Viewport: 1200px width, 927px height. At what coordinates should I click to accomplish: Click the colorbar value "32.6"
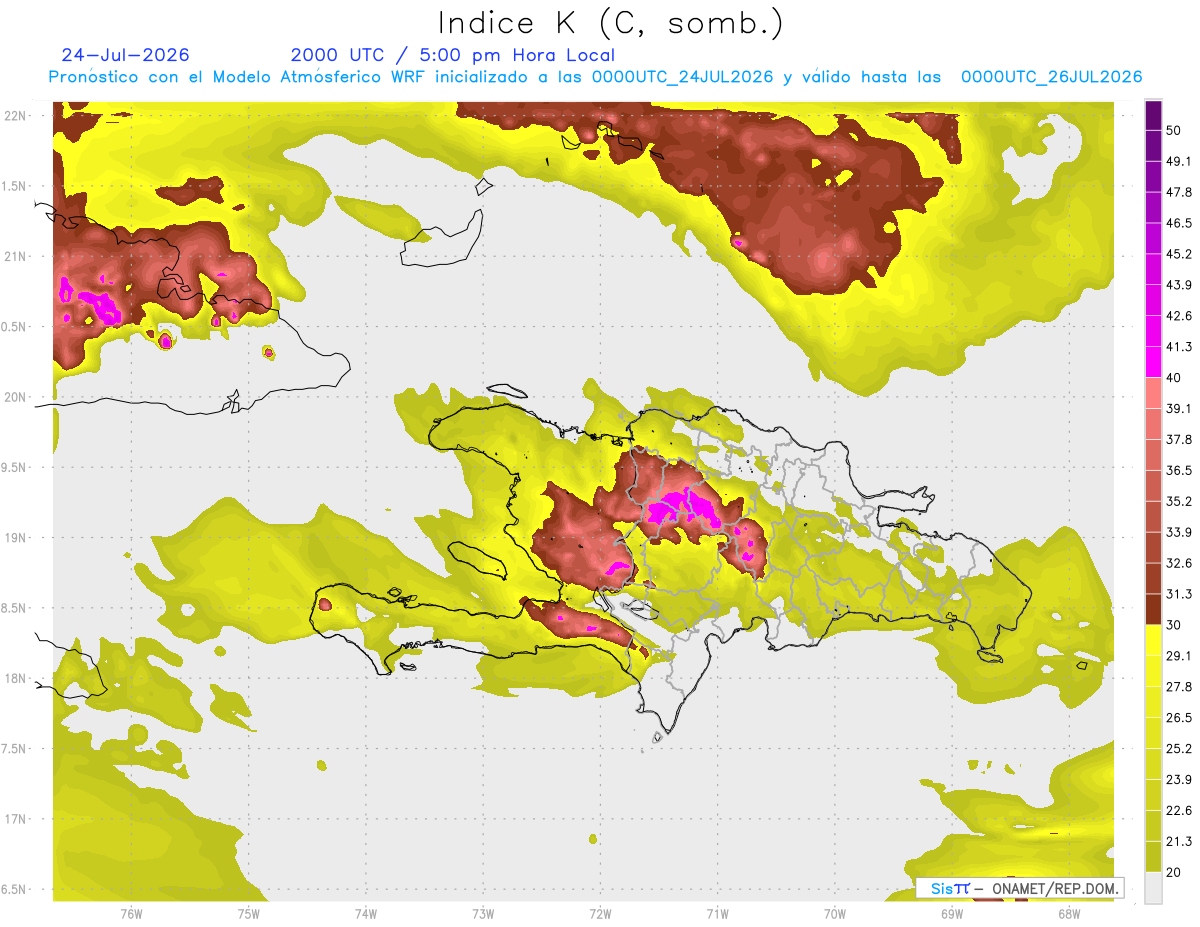click(1179, 563)
